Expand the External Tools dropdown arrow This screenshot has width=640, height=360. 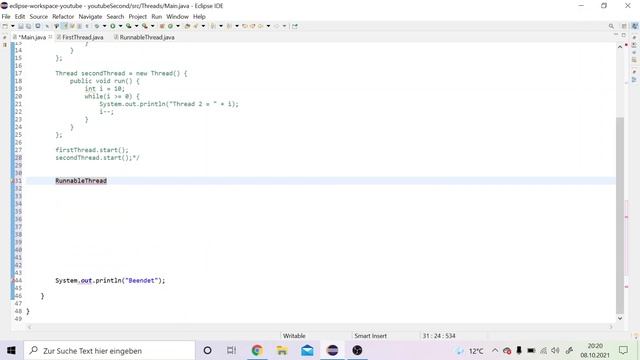coord(153,26)
